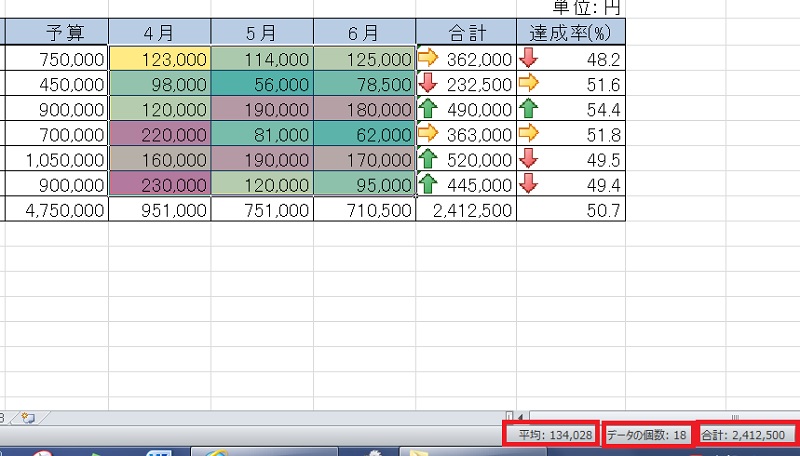
Task: Click the red down arrow beside 232,500
Action: [428, 83]
